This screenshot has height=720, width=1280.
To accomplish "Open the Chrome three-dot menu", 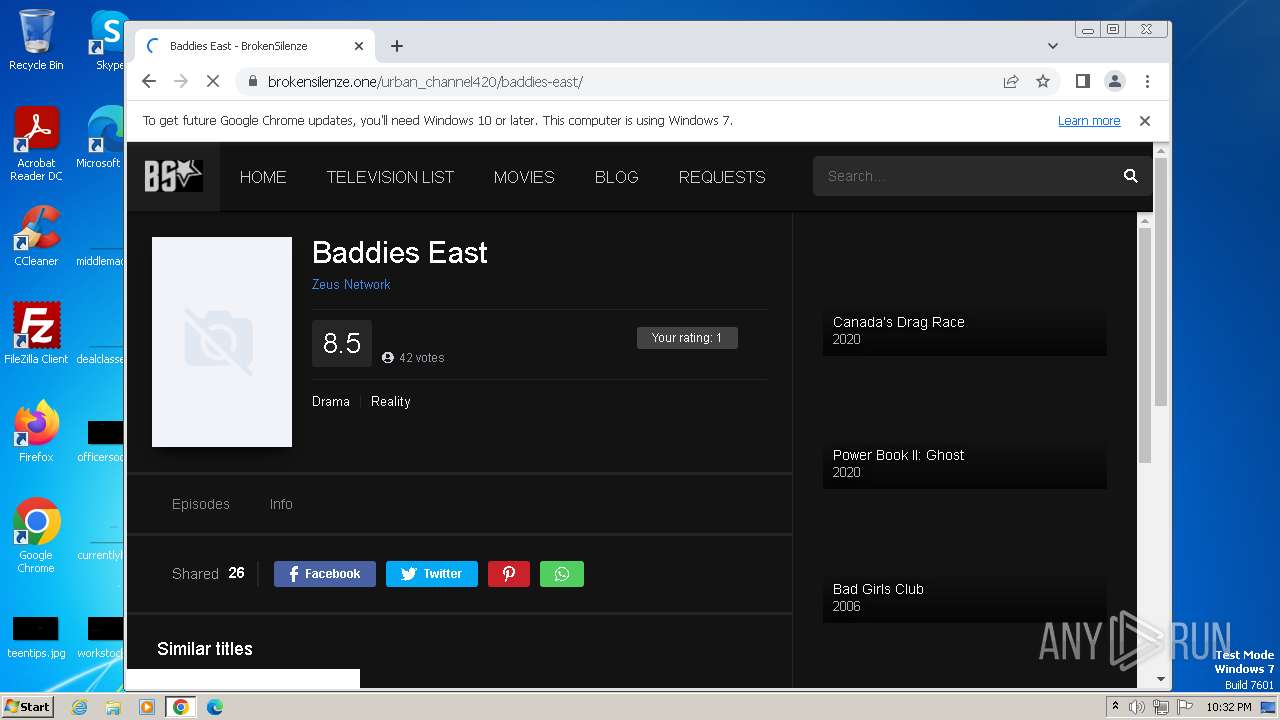I will pyautogui.click(x=1147, y=82).
